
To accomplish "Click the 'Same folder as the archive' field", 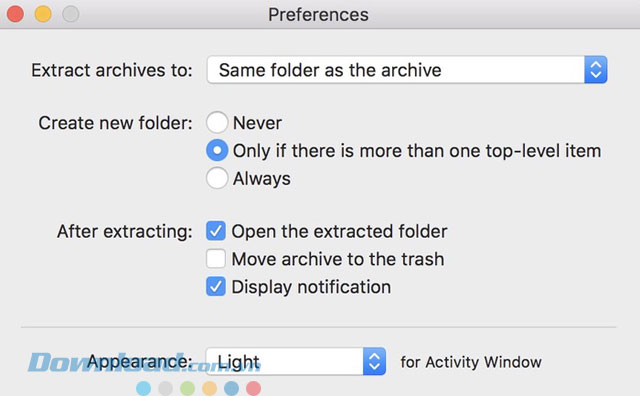I will 407,70.
